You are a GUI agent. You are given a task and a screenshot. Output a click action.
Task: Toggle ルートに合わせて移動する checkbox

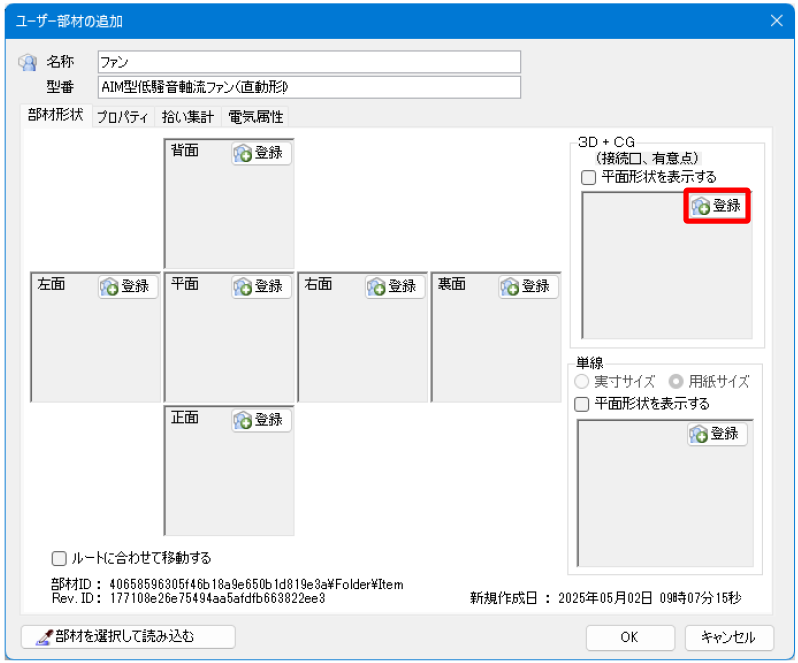[x=59, y=558]
